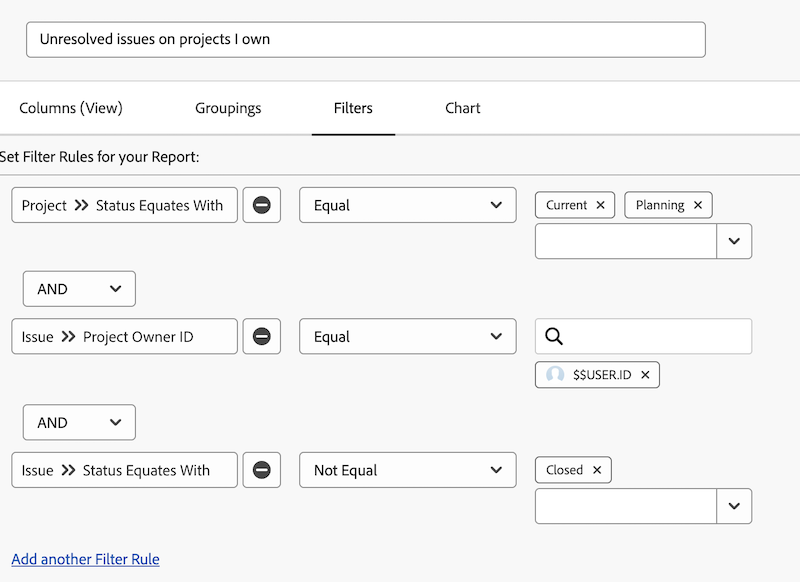Click the search magnifier icon

tap(554, 337)
